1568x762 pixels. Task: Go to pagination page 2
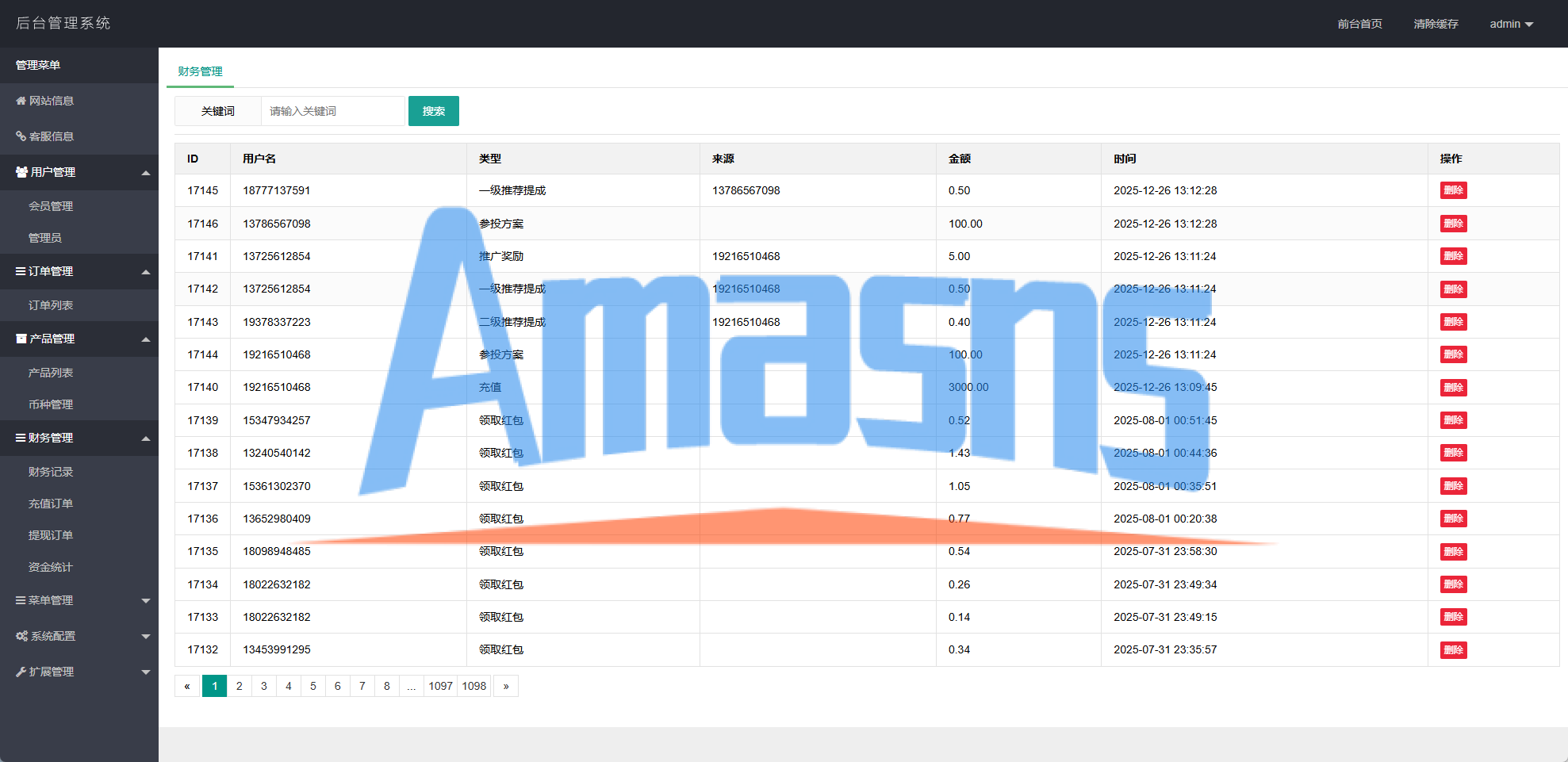(240, 686)
